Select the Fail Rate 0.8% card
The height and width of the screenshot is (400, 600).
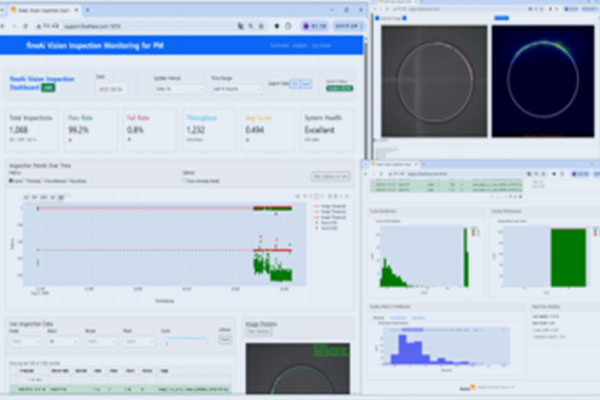pos(149,130)
